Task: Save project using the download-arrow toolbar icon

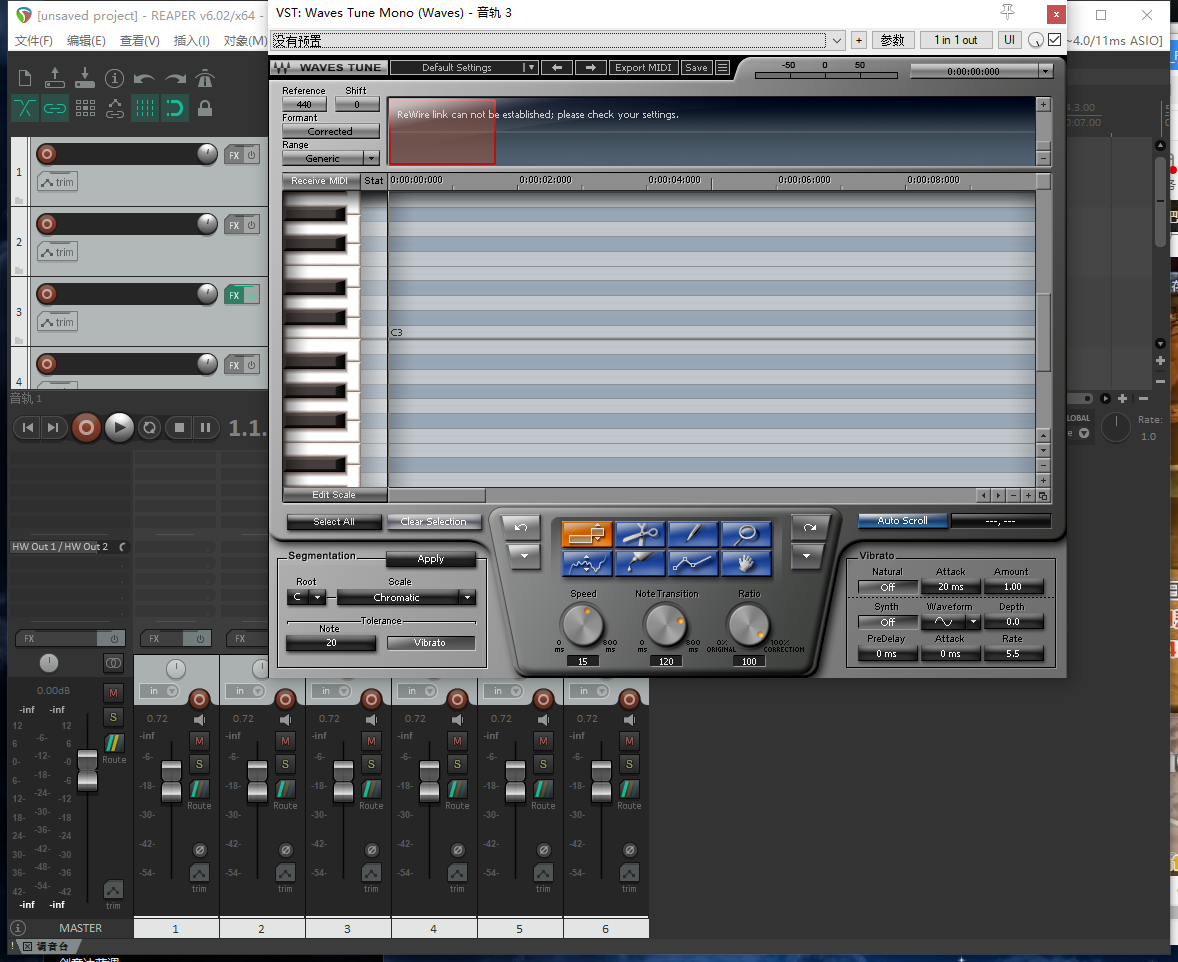Action: [85, 78]
